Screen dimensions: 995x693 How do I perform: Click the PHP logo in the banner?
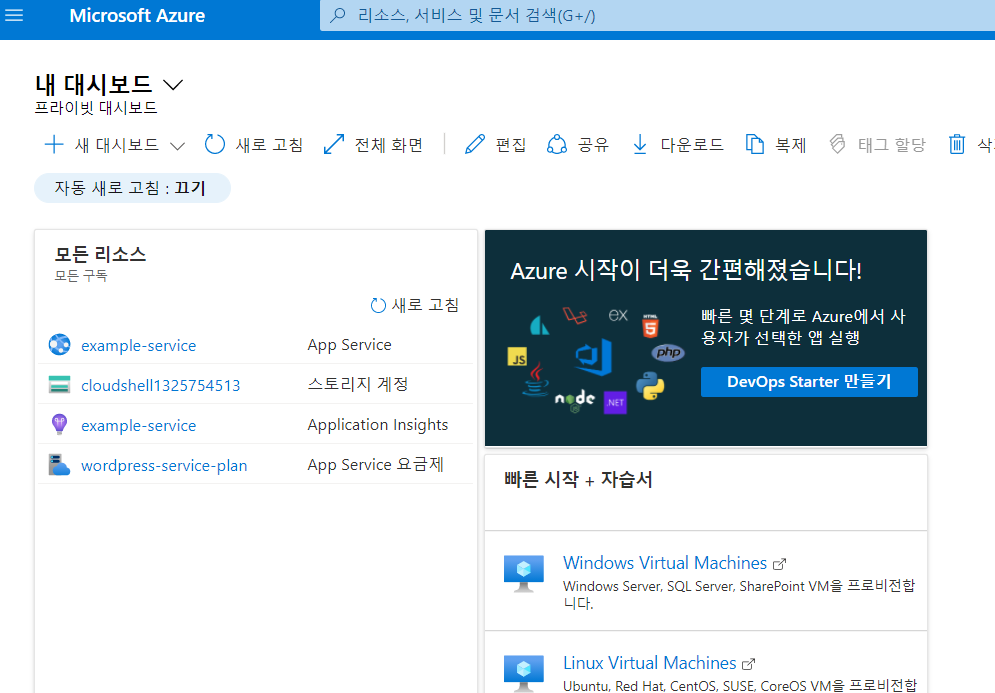668,352
